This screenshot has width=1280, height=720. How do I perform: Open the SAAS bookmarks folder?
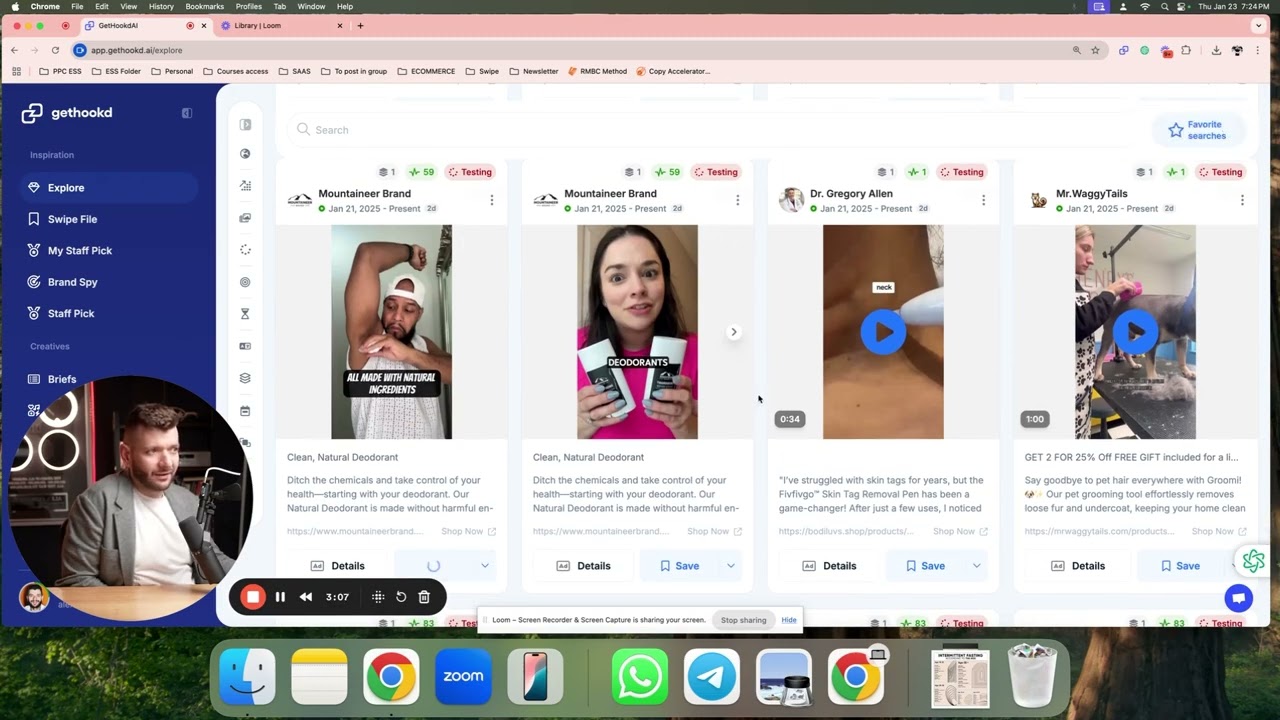pos(297,71)
